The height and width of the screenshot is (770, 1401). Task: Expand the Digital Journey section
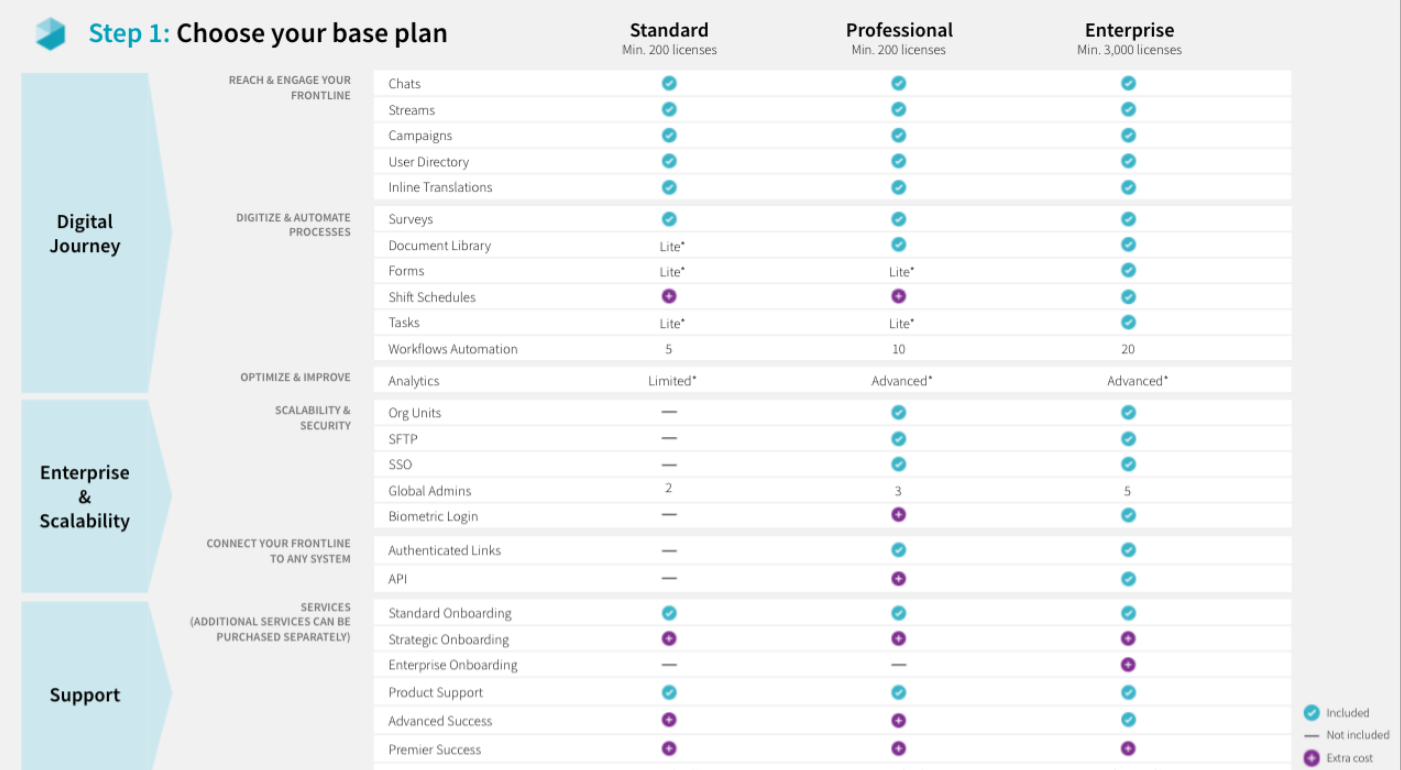pos(84,234)
